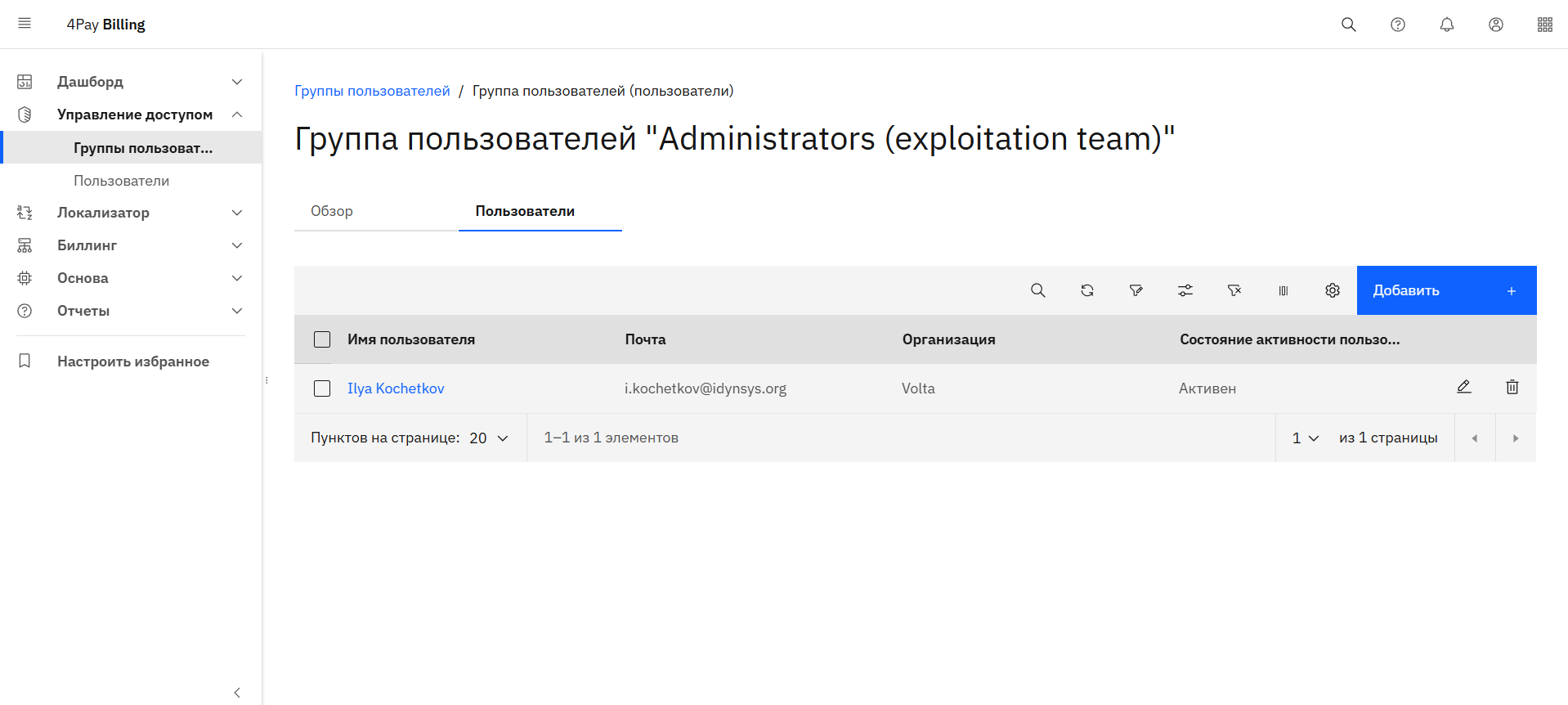Viewport: 1568px width, 705px height.
Task: Open the page number dropdown
Action: coord(1305,438)
